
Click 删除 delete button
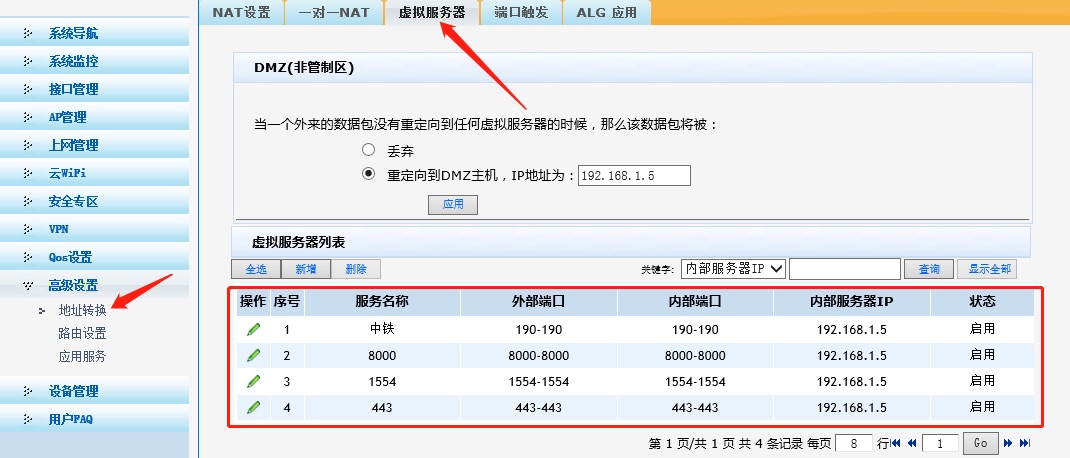pyautogui.click(x=356, y=269)
